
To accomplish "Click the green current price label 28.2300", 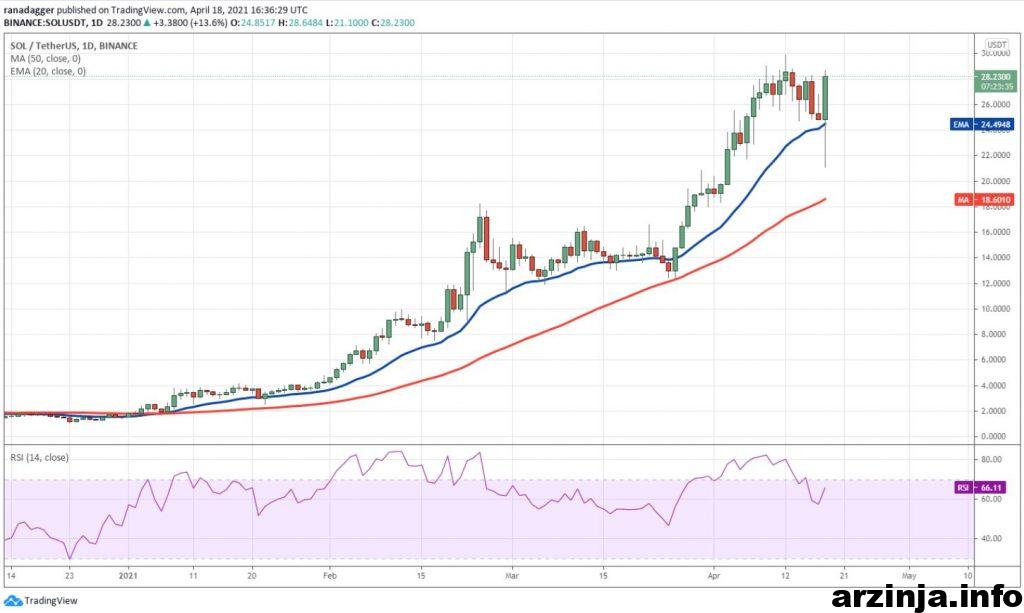I will pos(994,76).
